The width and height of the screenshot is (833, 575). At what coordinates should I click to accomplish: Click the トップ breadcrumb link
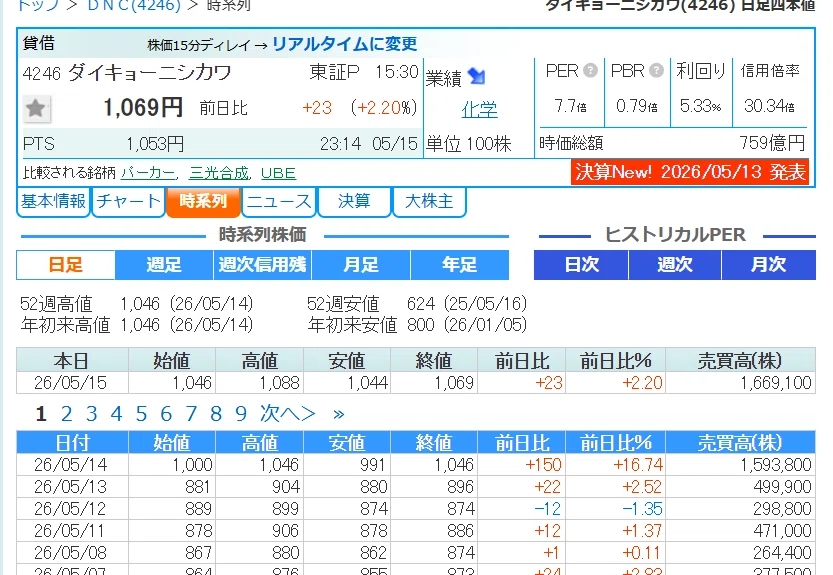click(x=38, y=5)
